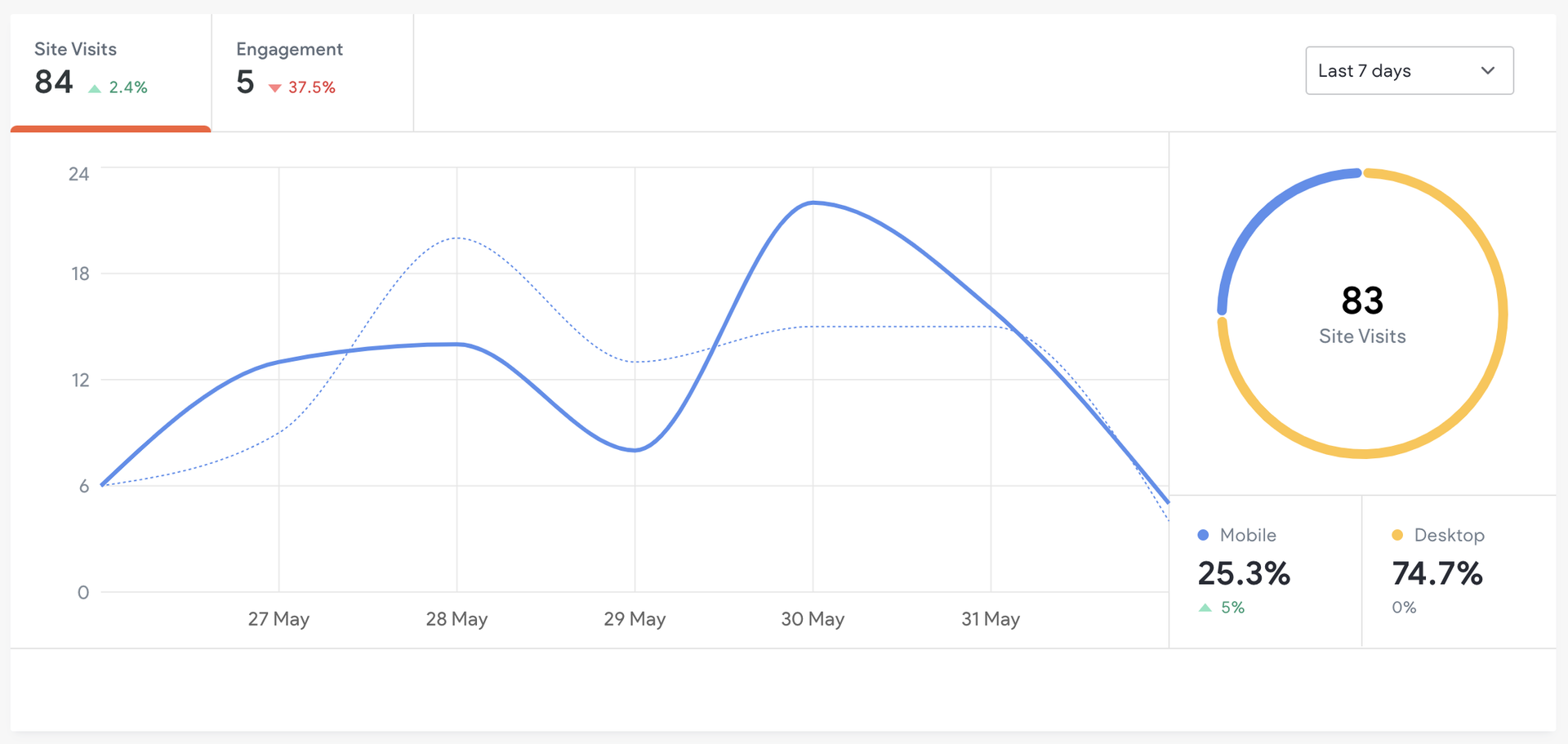
Task: Click the green arrow next to 5%
Action: click(x=1205, y=608)
